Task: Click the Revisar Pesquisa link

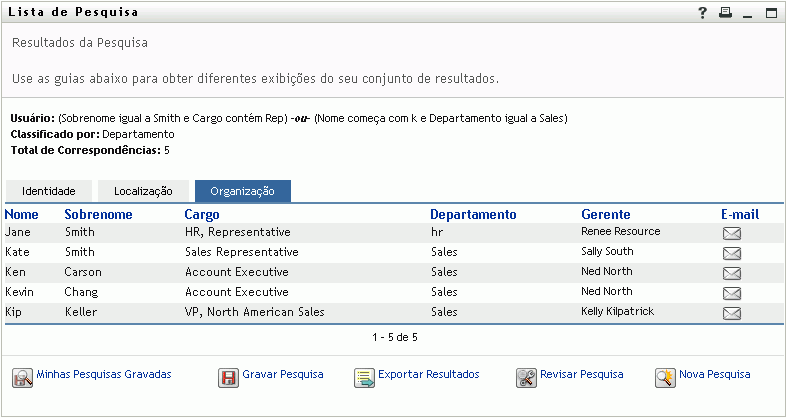Action: point(581,375)
